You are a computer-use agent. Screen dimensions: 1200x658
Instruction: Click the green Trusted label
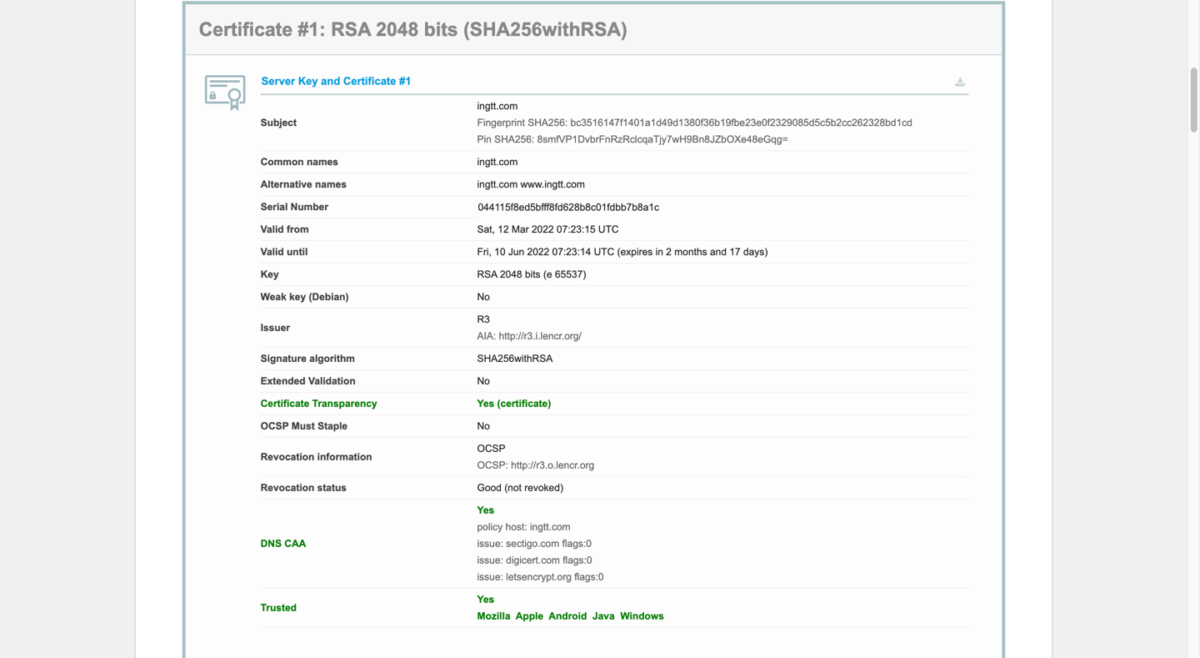tap(278, 608)
